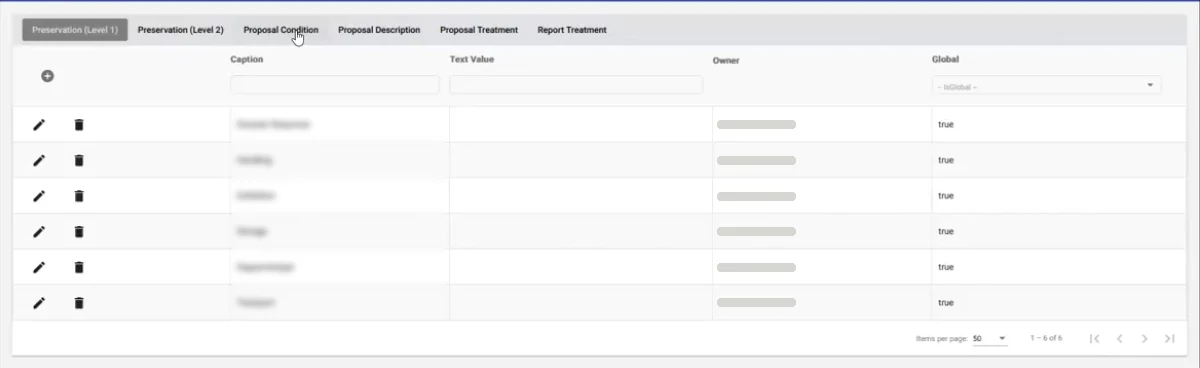Focus the Text Value filter field
The image size is (1200, 368).
576,86
